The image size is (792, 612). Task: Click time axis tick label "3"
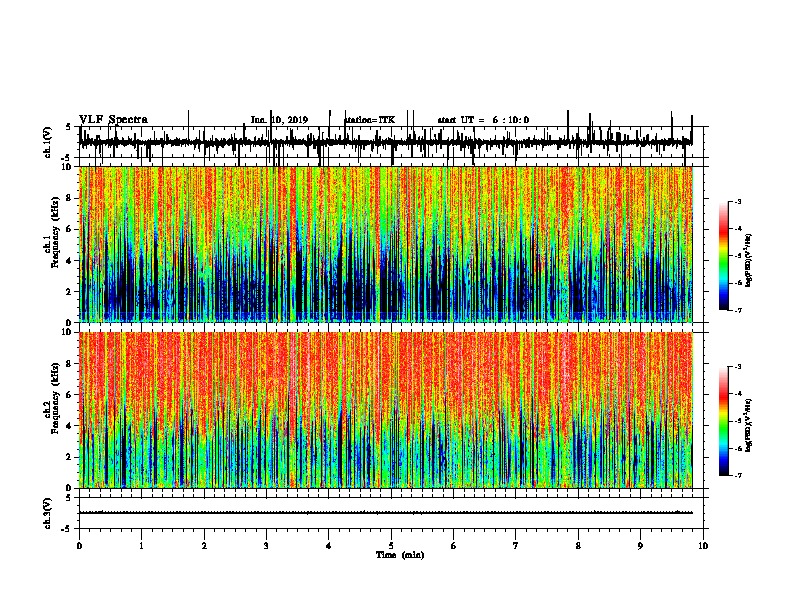tap(266, 546)
